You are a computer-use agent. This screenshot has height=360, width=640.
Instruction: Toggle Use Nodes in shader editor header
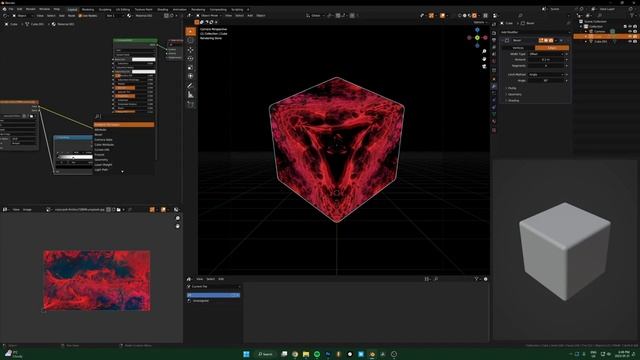pos(88,16)
